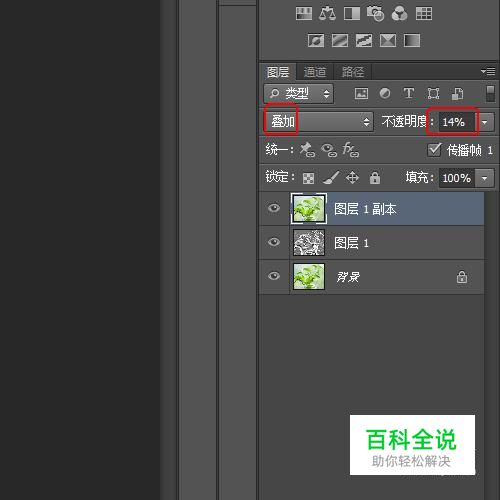Add a Selective Color adjustment layer
This screenshot has width=500, height=500.
(388, 41)
